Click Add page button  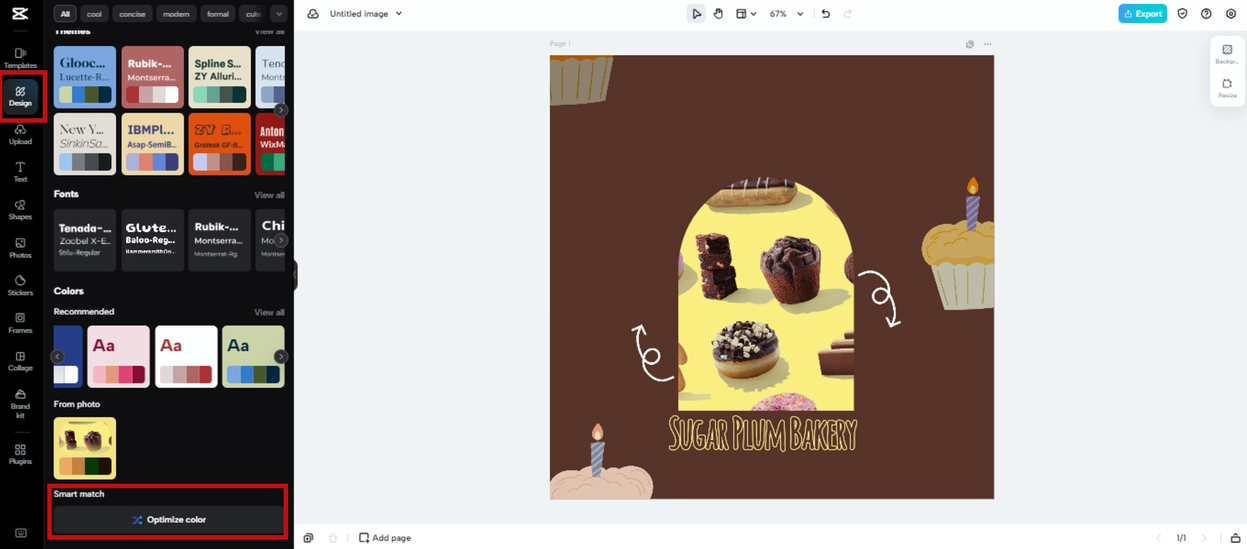pos(385,538)
